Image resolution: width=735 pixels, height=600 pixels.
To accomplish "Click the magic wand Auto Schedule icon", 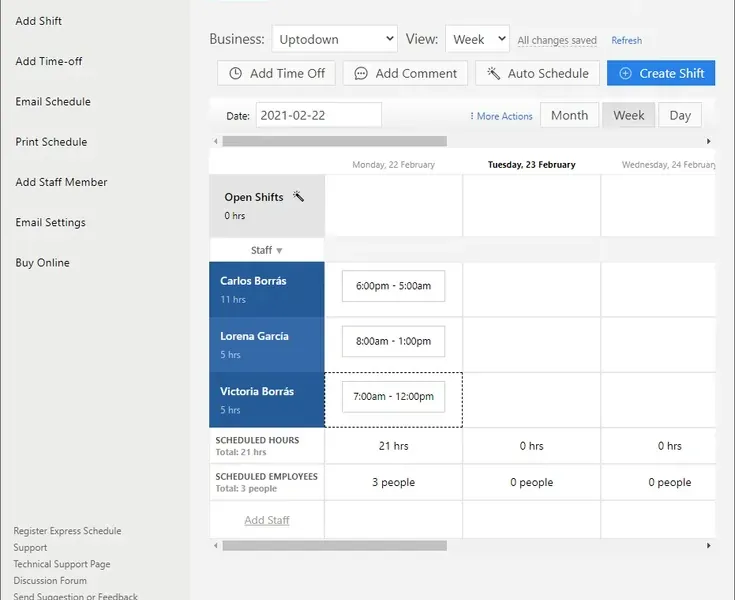I will coord(493,73).
